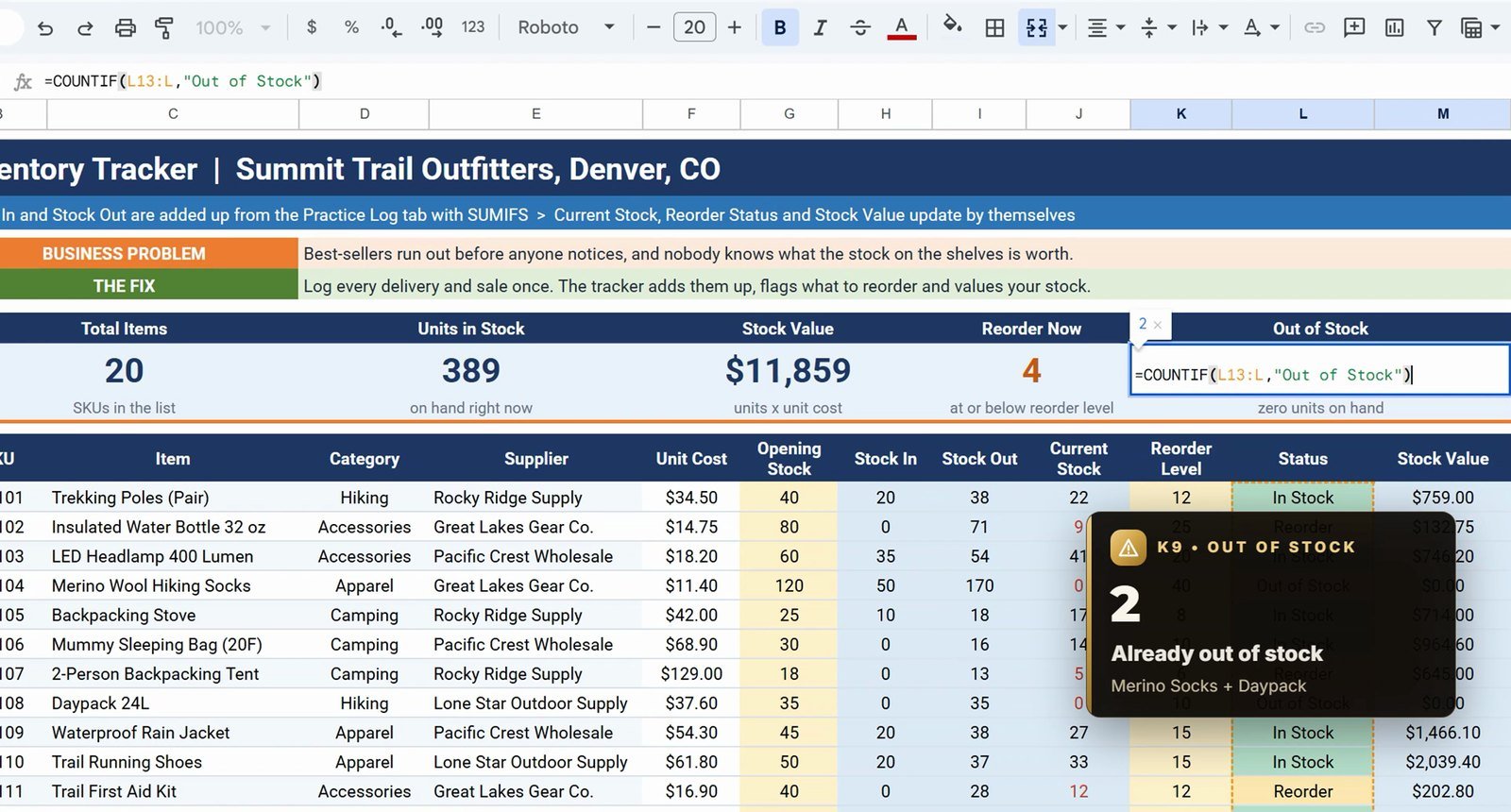The width and height of the screenshot is (1511, 812).
Task: Select column G header
Action: click(789, 114)
